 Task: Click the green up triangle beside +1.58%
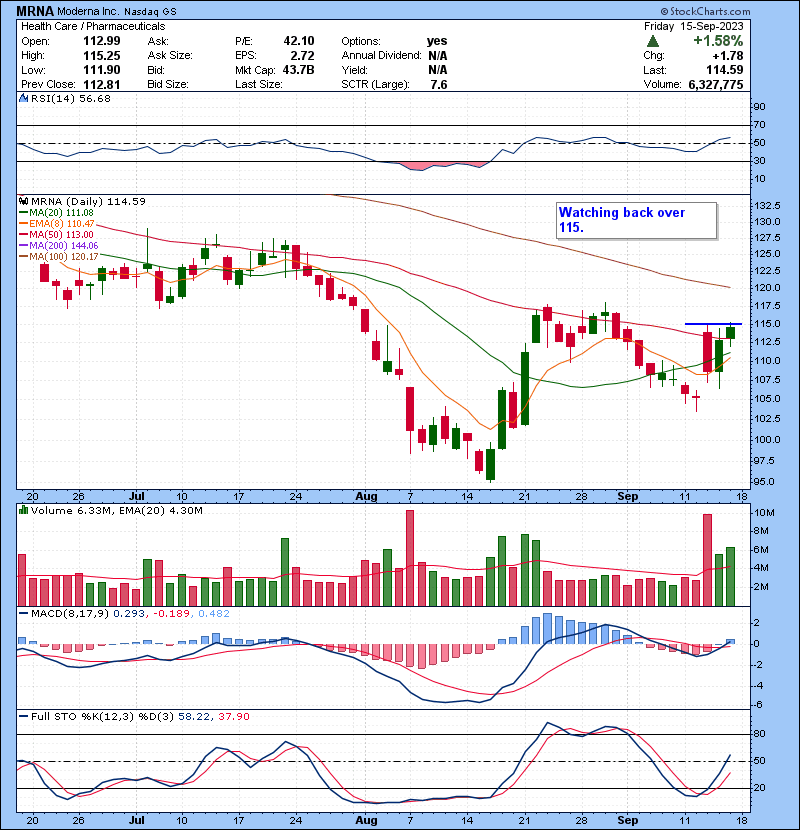(653, 41)
